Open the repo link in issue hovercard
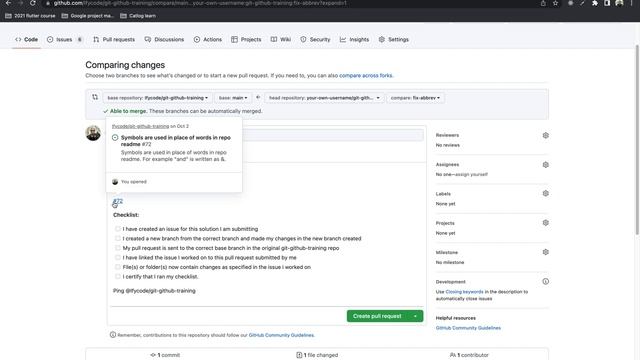640x360 pixels. [x=140, y=126]
